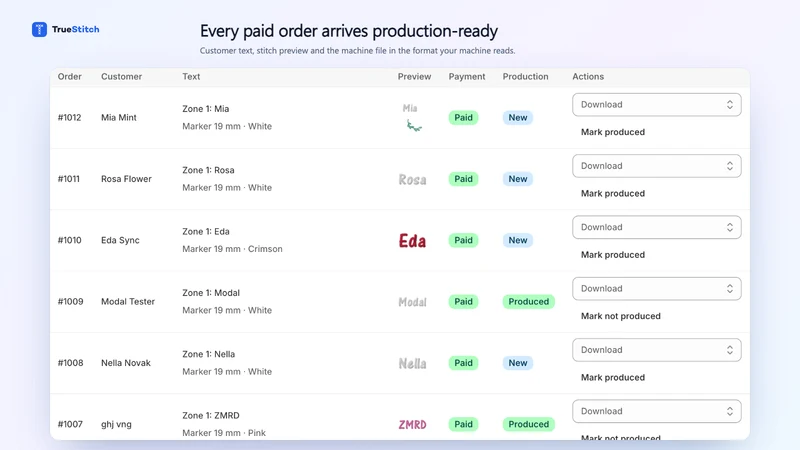Click the 'Zone 1: Mia' text
The height and width of the screenshot is (450, 800).
click(x=206, y=109)
